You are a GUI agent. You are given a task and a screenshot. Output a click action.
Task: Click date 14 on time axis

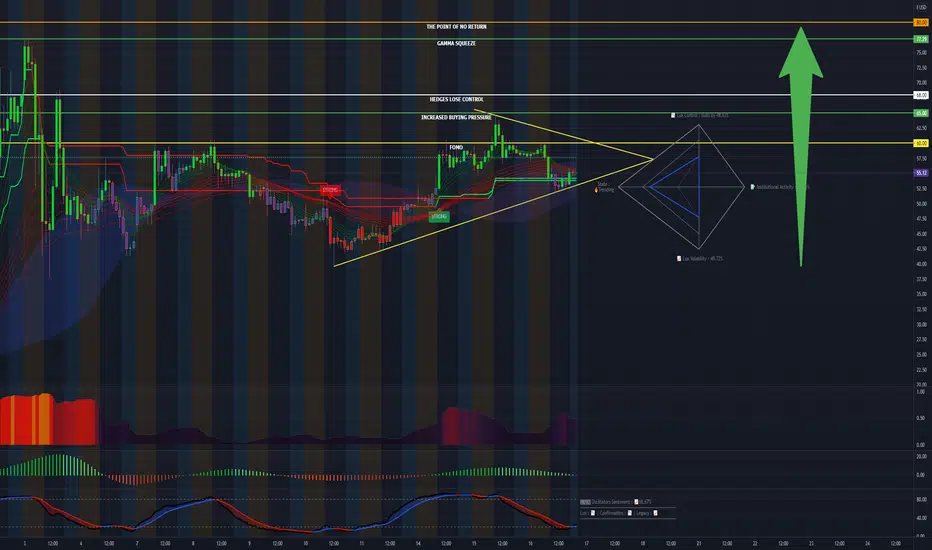[x=418, y=543]
